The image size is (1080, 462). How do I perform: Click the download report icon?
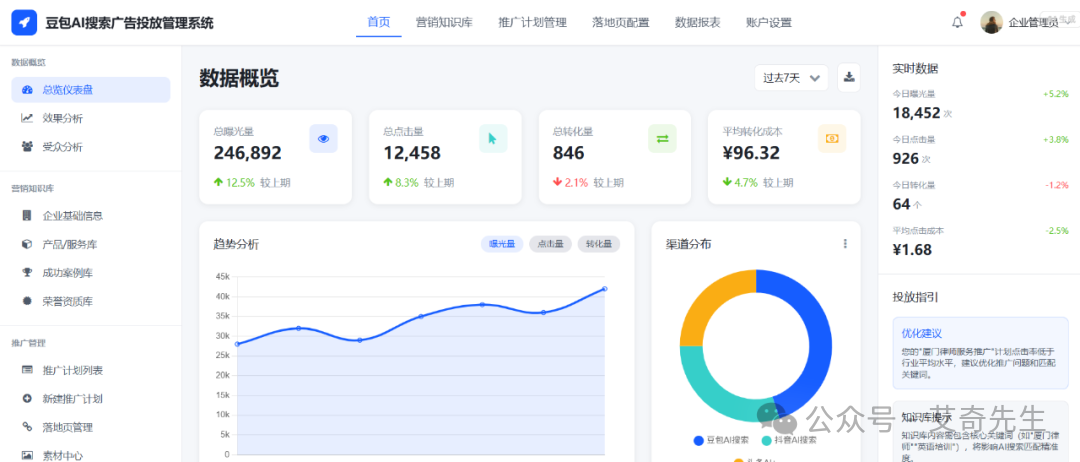click(848, 77)
